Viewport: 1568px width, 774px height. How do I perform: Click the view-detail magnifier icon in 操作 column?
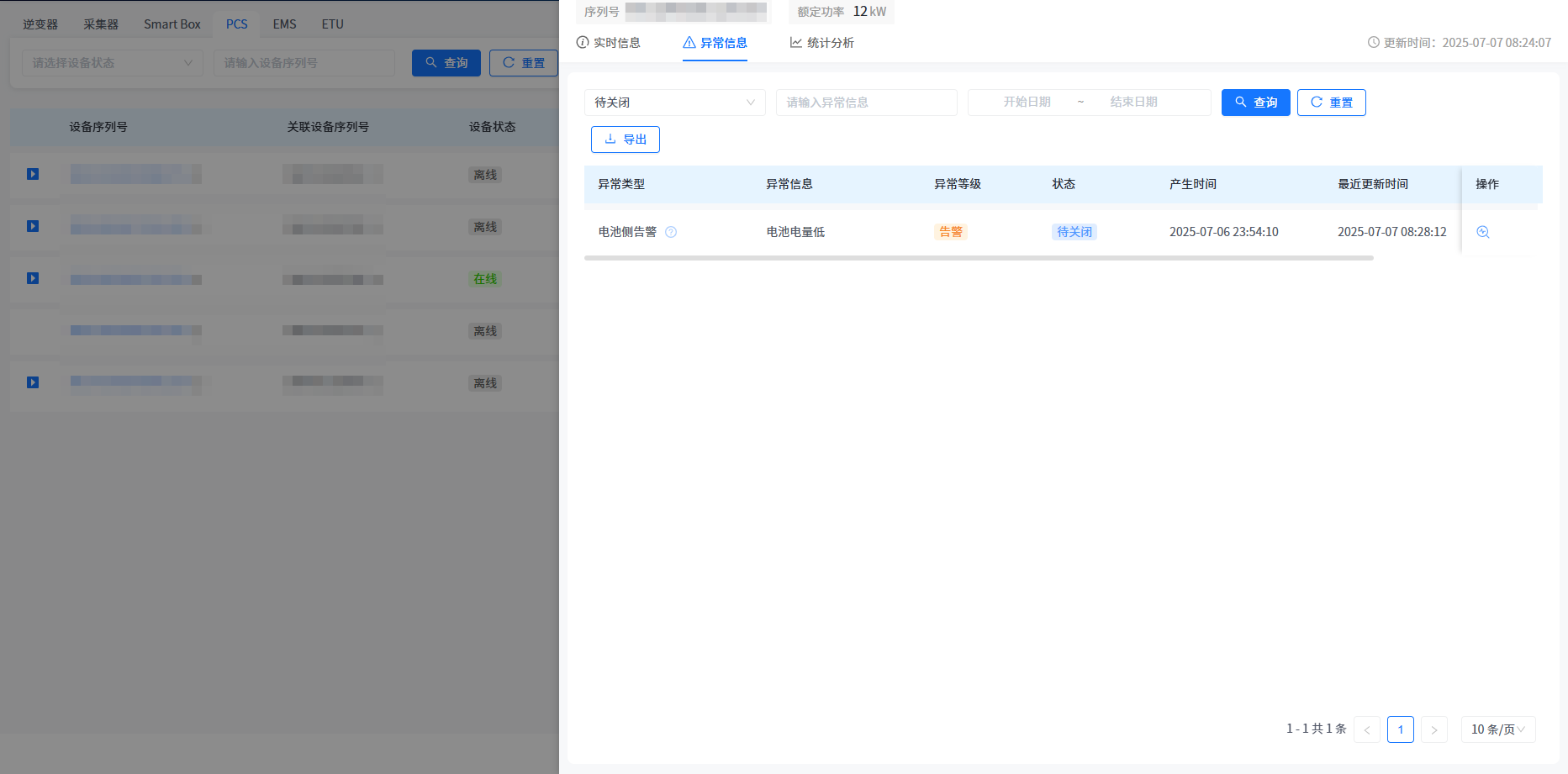point(1483,232)
